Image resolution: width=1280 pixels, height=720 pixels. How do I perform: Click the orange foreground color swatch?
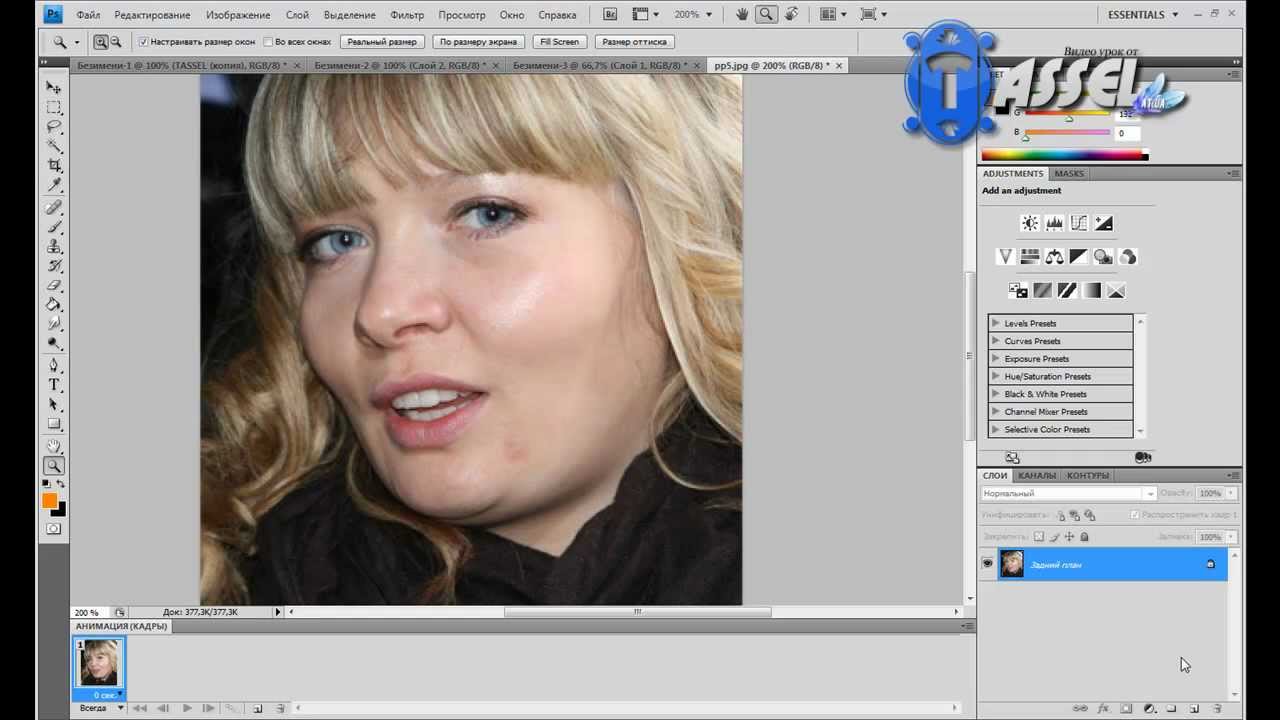pyautogui.click(x=49, y=501)
